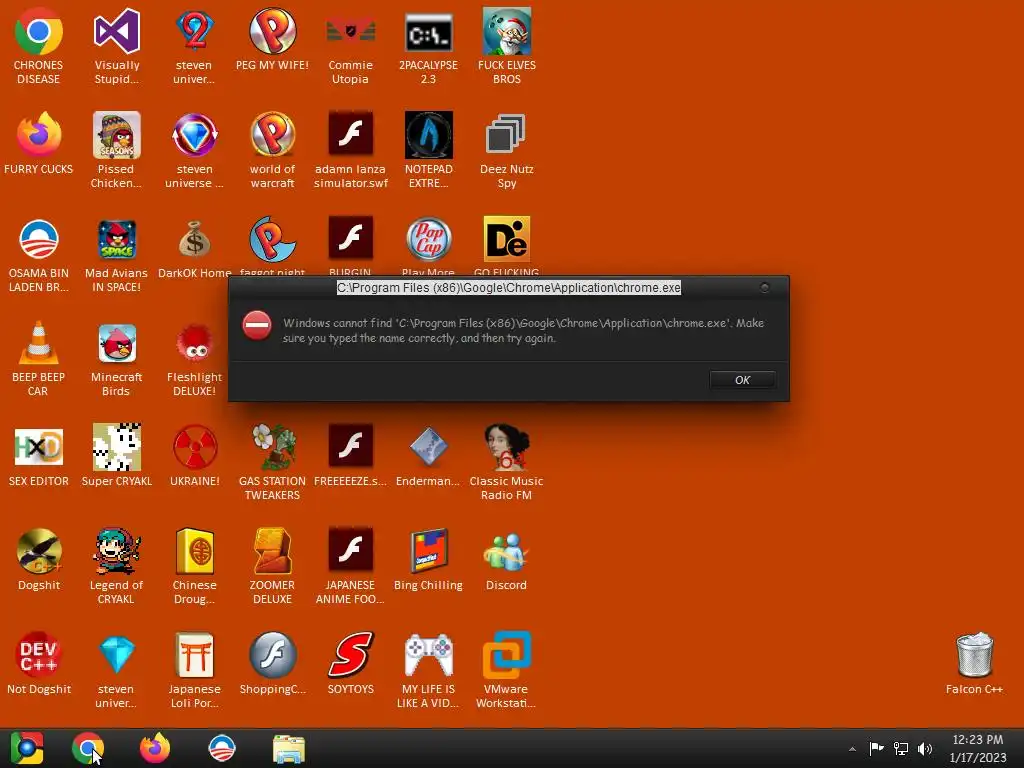This screenshot has width=1024, height=768.
Task: Launch the world of warcraft icon
Action: [272, 150]
